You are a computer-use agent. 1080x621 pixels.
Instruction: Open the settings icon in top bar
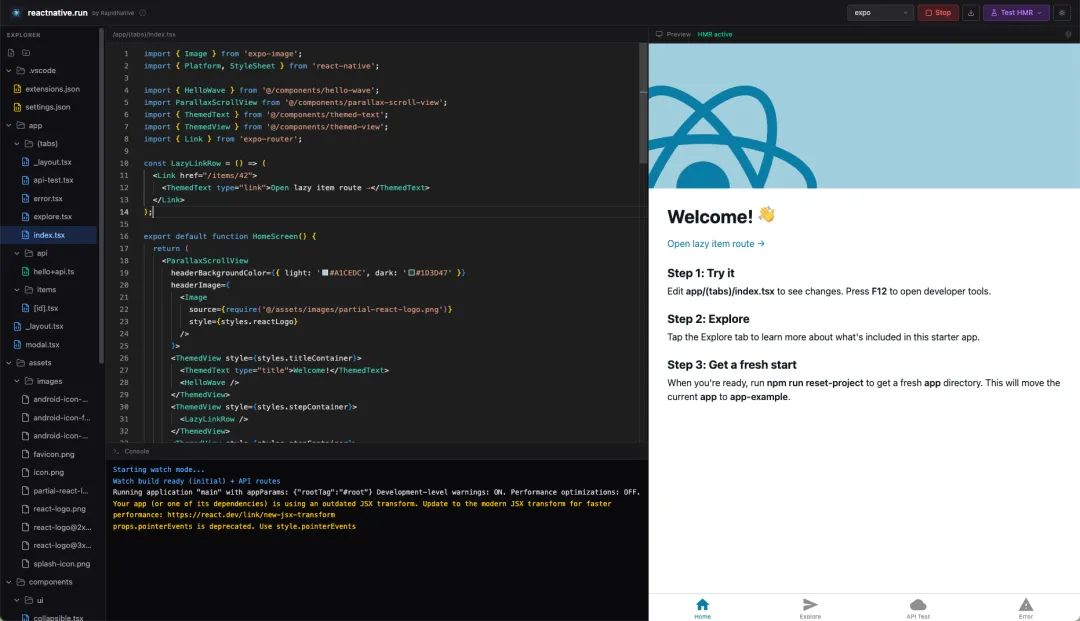pos(1062,13)
